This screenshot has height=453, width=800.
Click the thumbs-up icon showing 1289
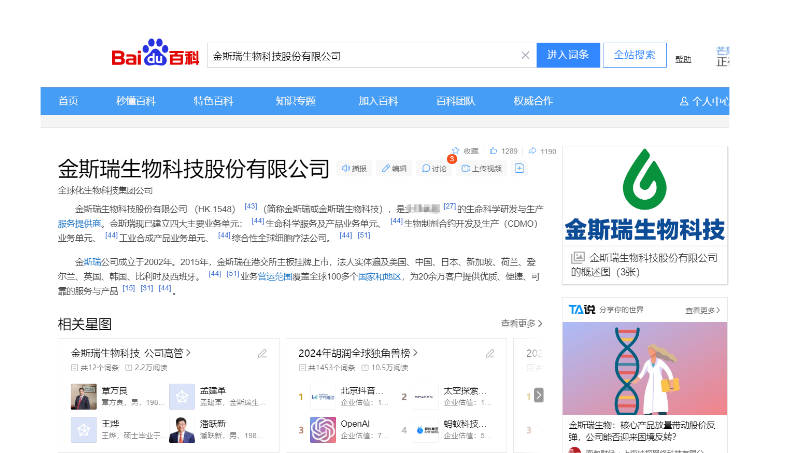493,151
